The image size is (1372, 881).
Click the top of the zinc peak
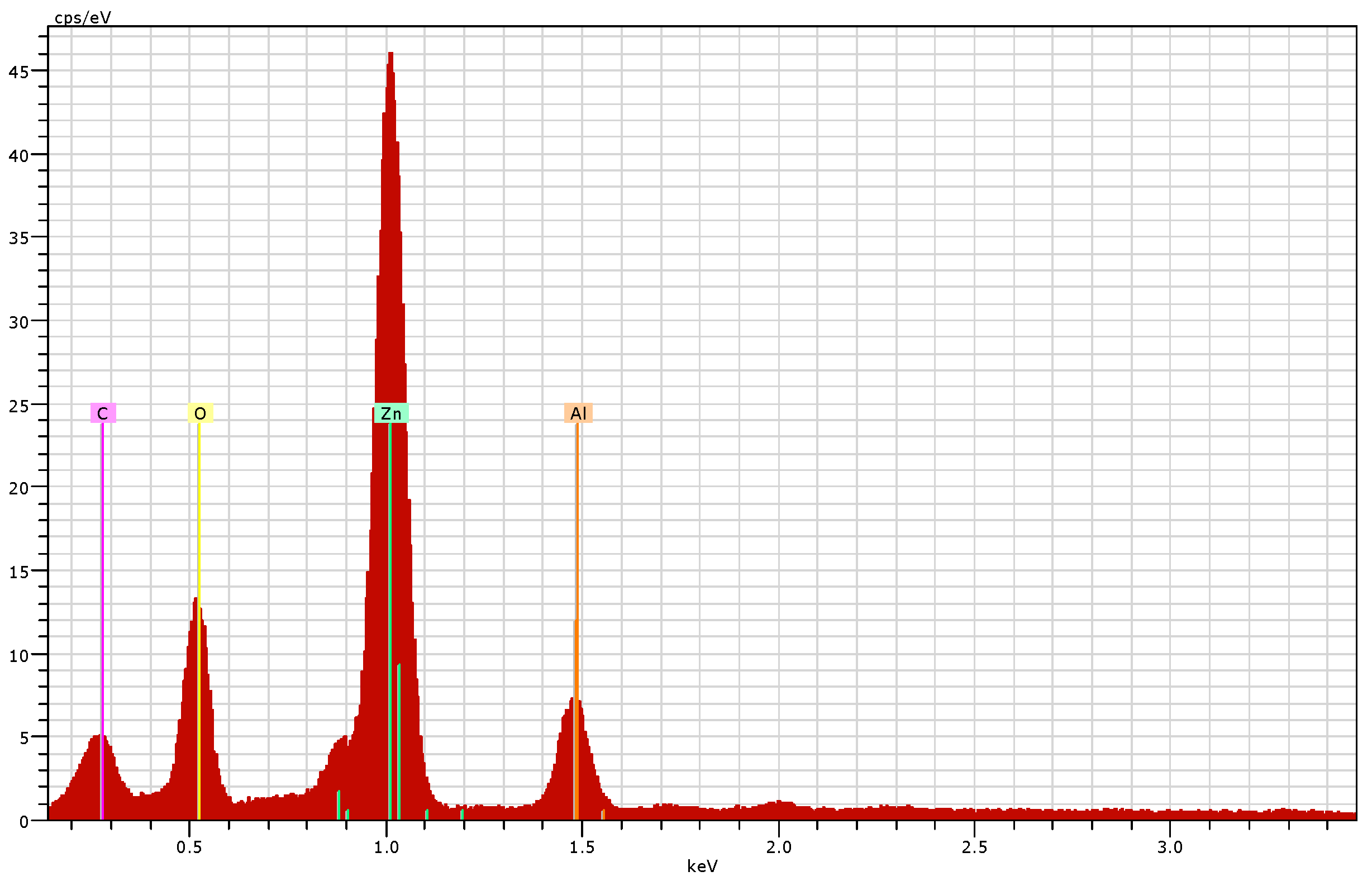click(x=390, y=54)
